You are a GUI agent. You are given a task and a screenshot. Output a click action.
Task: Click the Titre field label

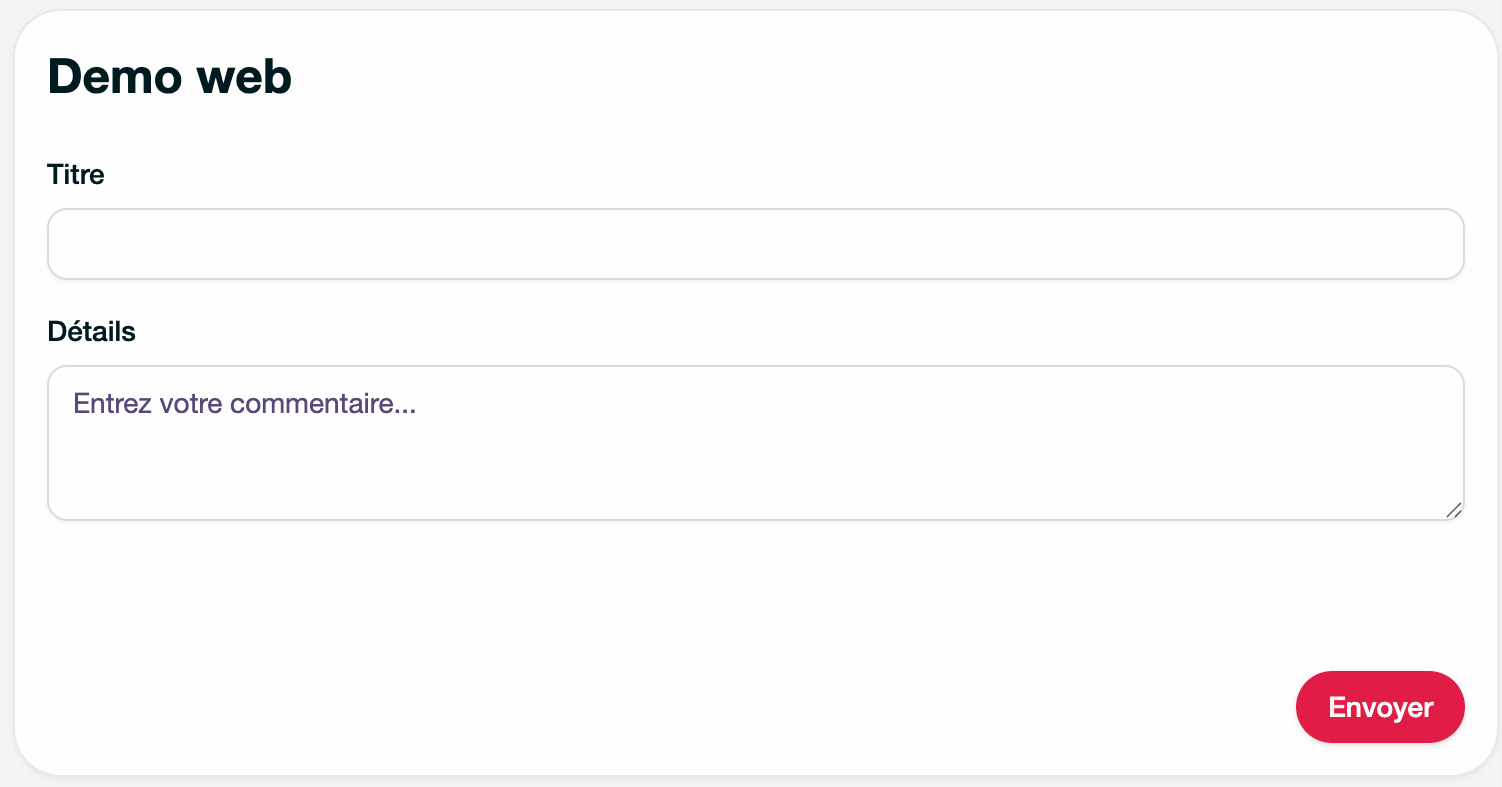point(76,175)
